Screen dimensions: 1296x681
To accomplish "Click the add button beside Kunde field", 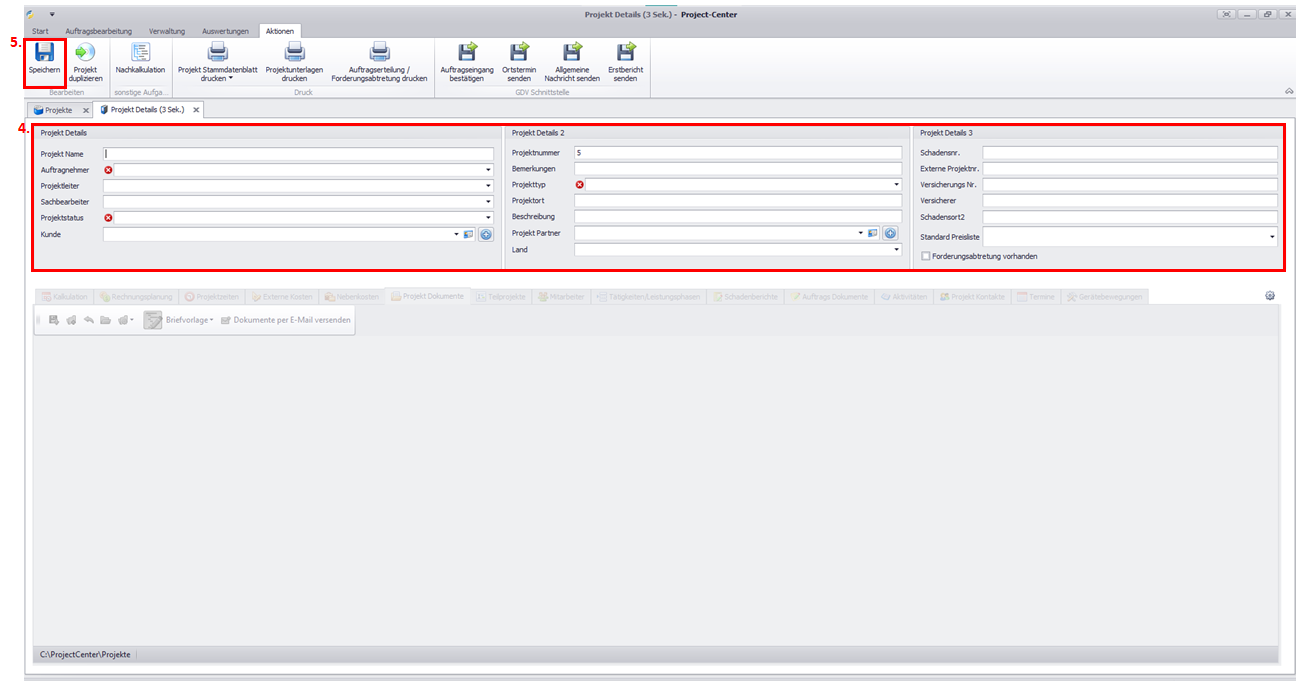I will point(486,234).
